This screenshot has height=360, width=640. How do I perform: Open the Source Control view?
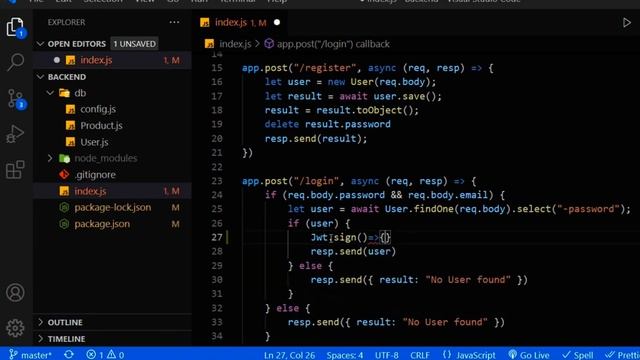pos(16,99)
